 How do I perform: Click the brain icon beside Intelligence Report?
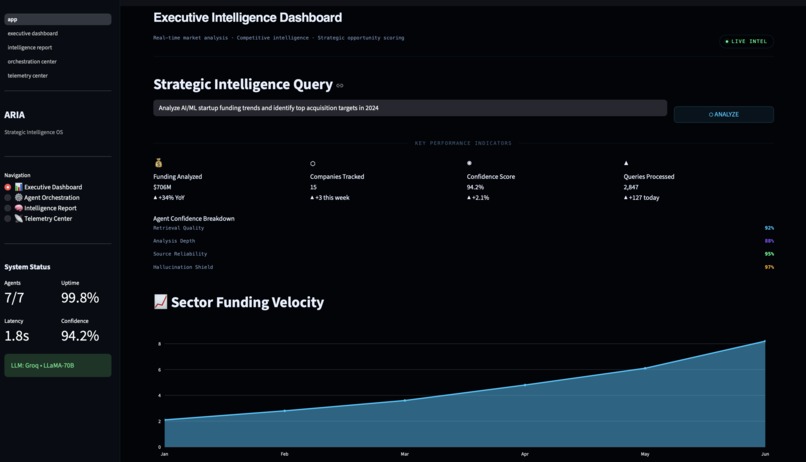point(19,208)
